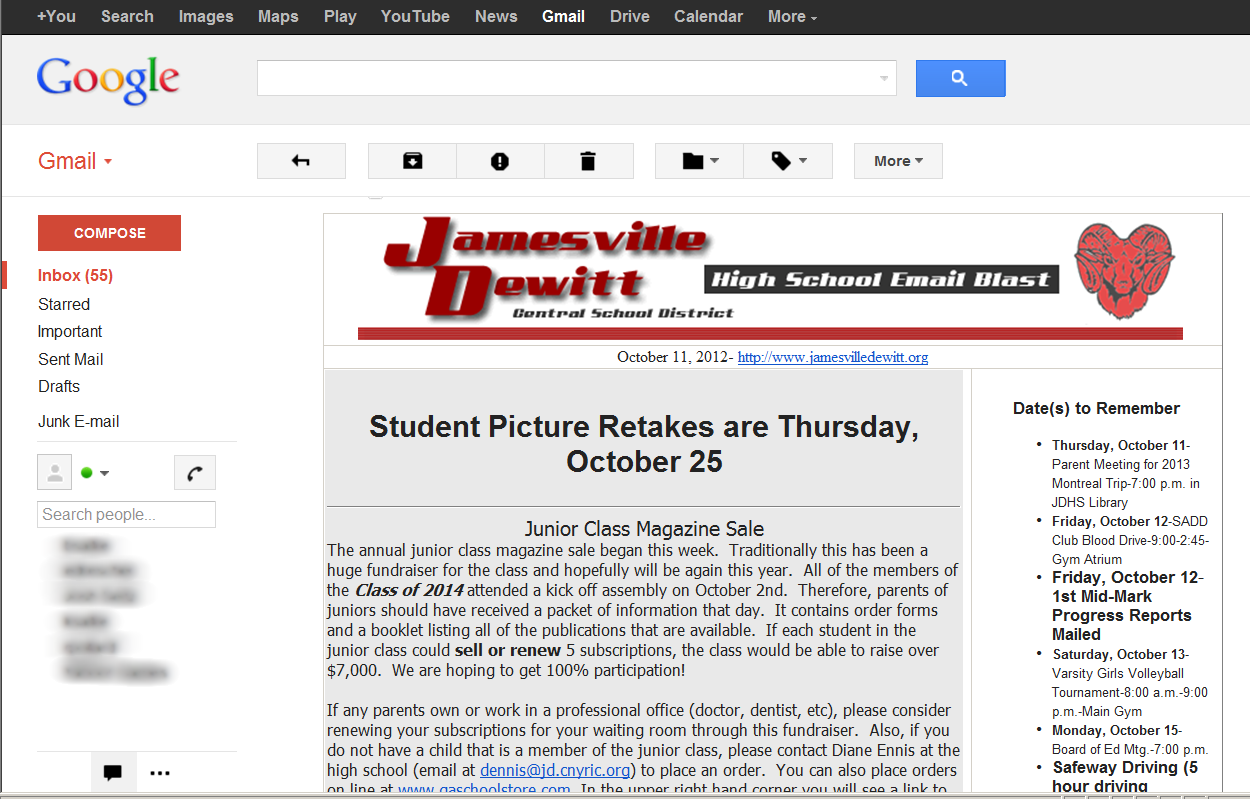1250x799 pixels.
Task: Open the Drafts folder
Action: click(x=59, y=386)
